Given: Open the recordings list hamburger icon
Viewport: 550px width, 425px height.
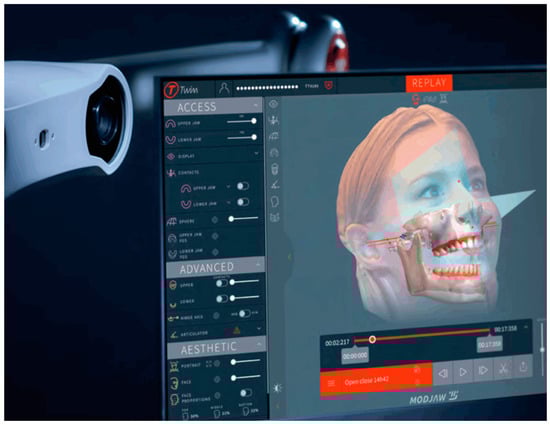Looking at the screenshot, I should (x=331, y=383).
